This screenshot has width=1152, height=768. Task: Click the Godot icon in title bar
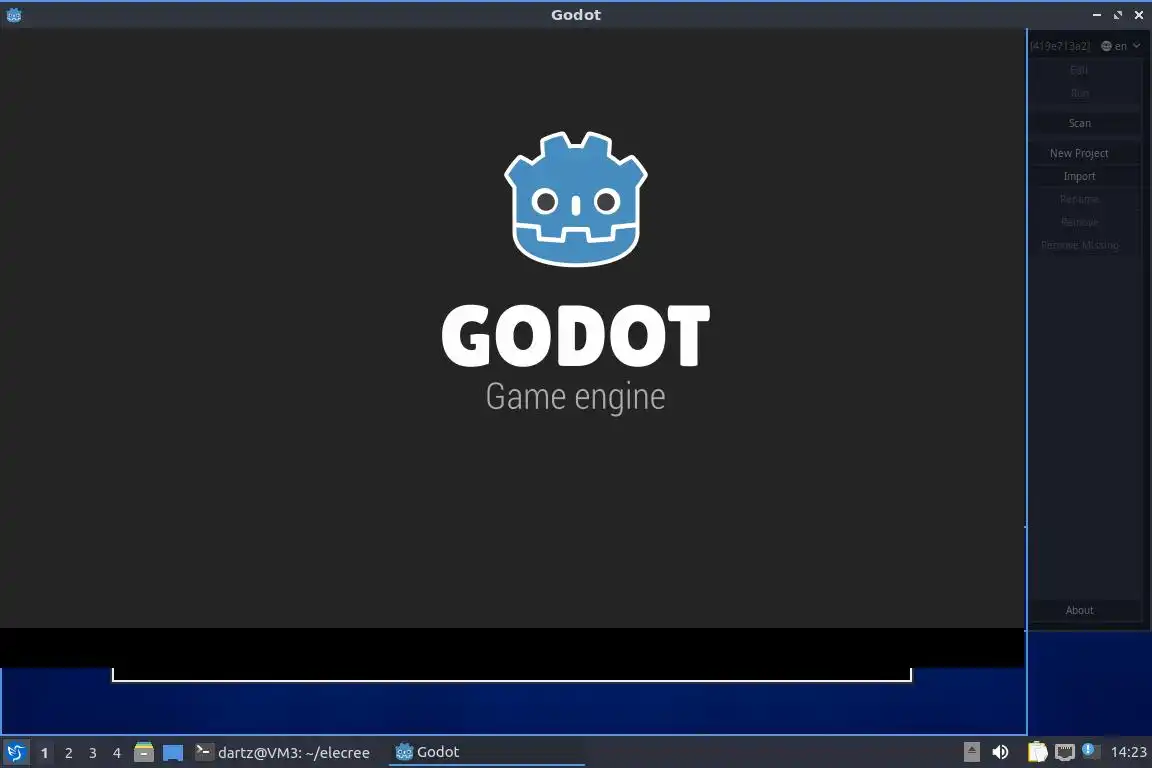[14, 15]
